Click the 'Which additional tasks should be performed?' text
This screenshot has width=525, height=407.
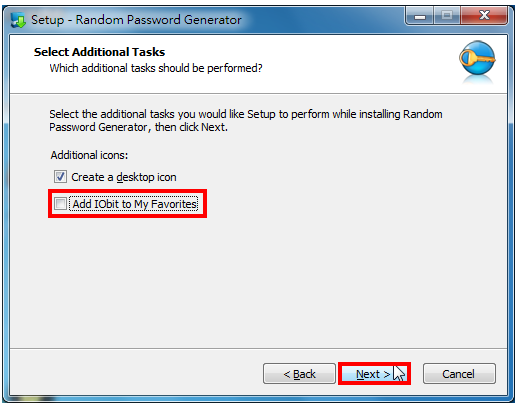156,68
